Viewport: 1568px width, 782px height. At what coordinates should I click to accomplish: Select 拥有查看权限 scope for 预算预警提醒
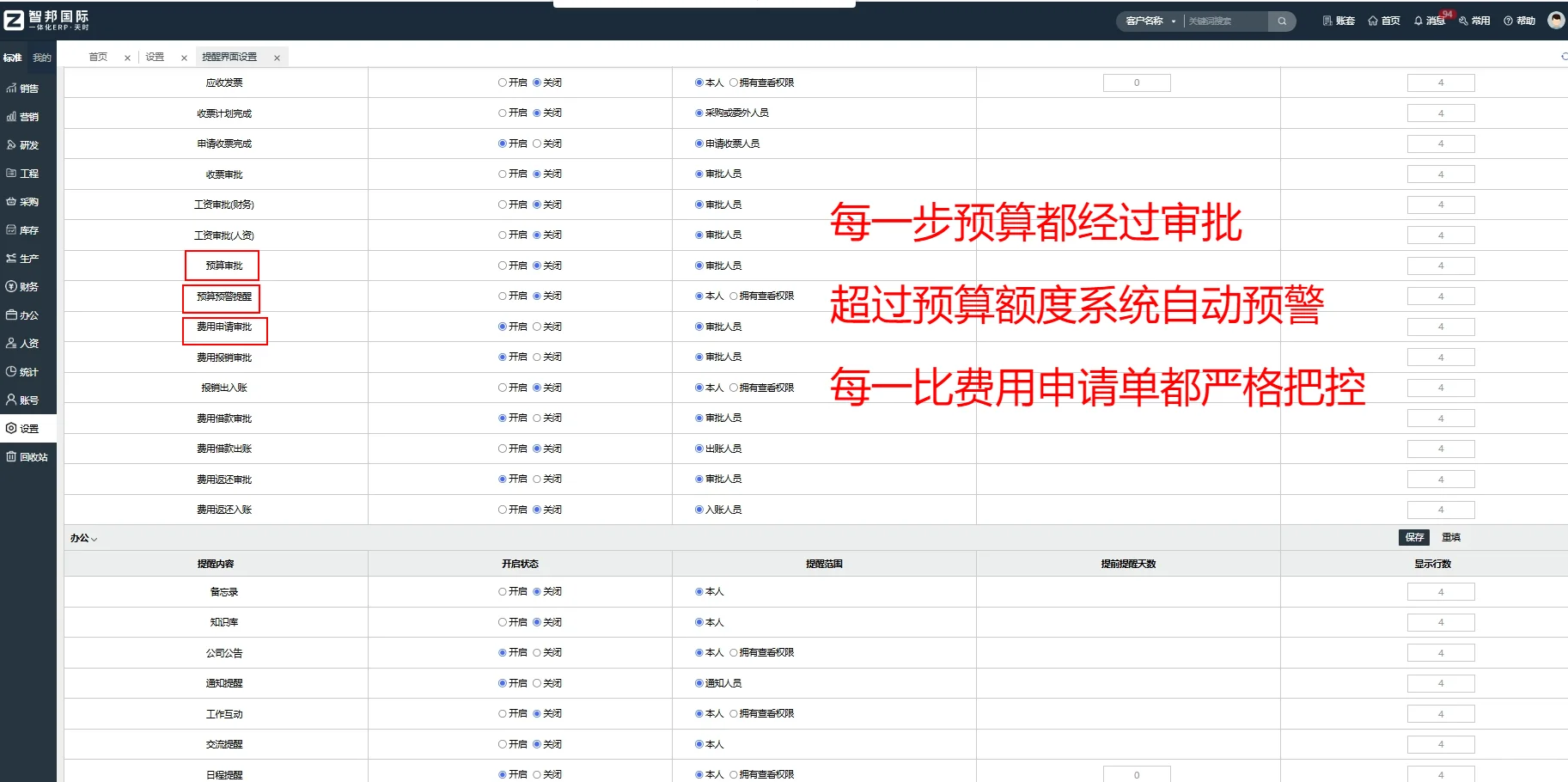[734, 296]
